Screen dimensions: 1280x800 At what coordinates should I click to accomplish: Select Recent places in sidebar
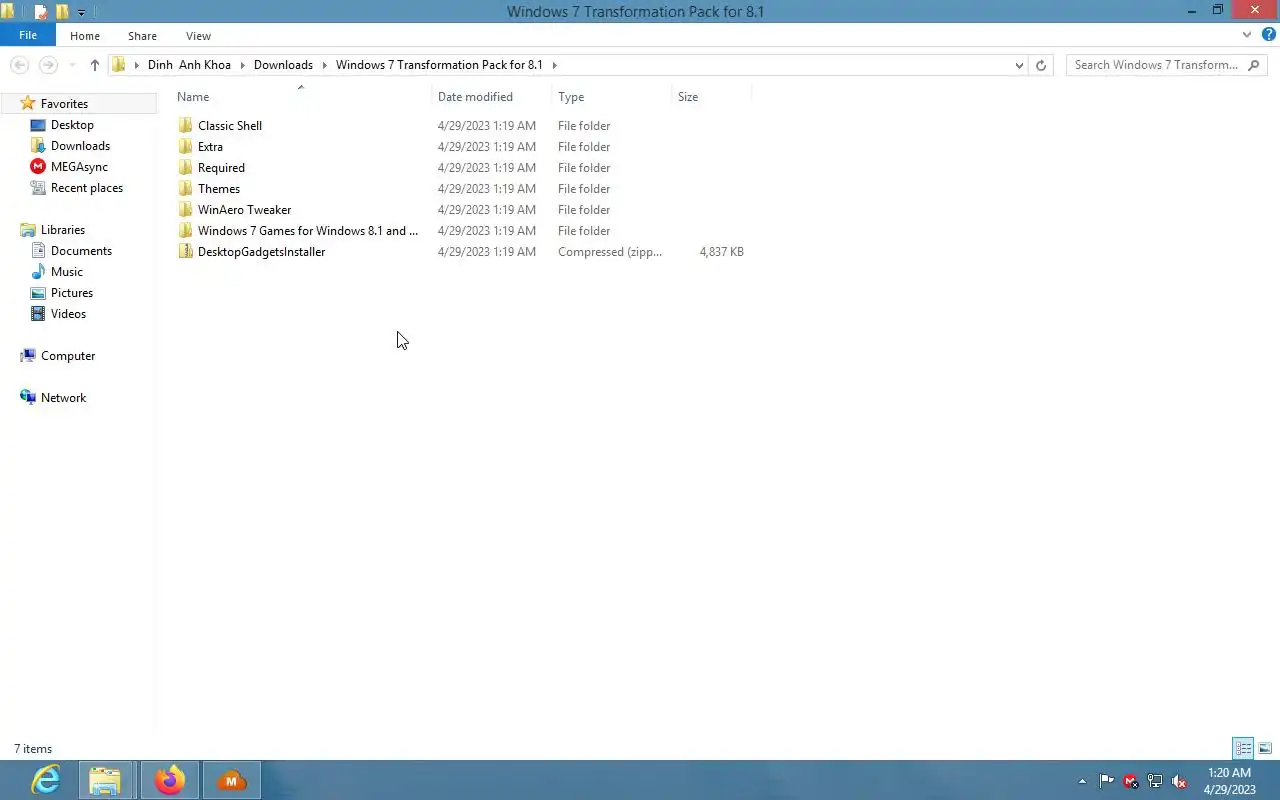(87, 188)
